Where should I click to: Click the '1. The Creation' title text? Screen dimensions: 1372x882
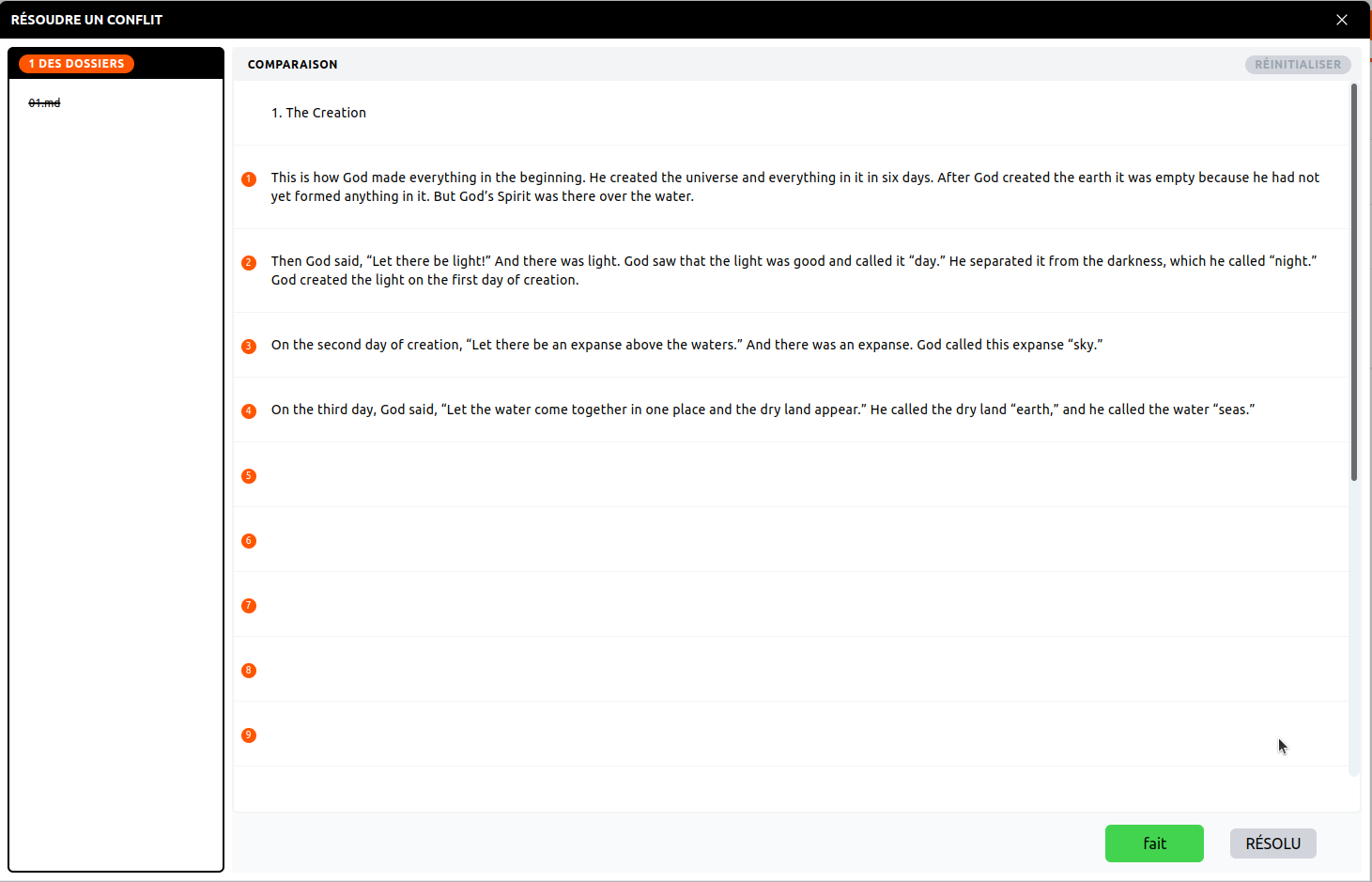pos(318,113)
